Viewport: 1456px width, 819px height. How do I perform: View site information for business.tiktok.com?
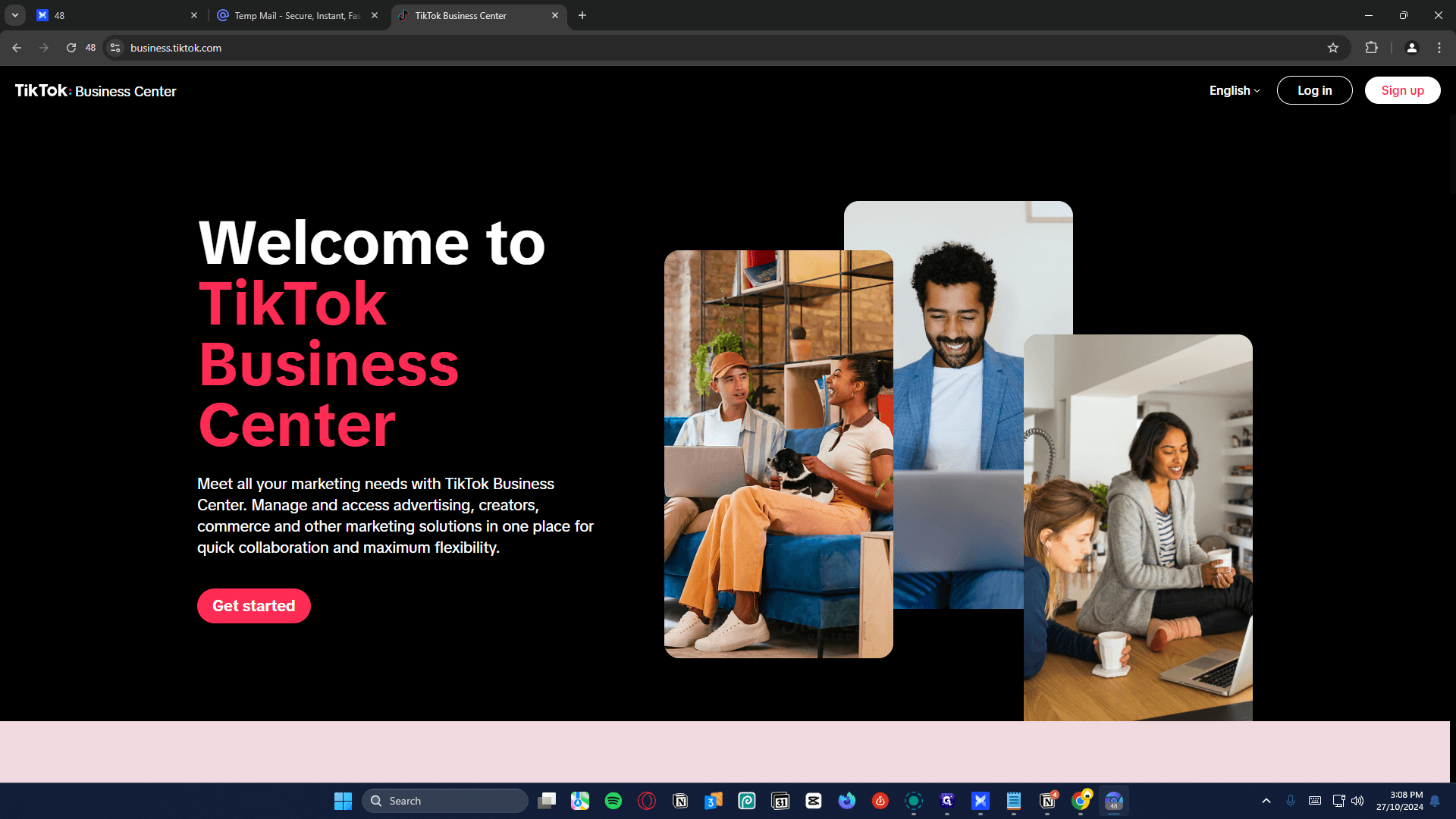[115, 48]
